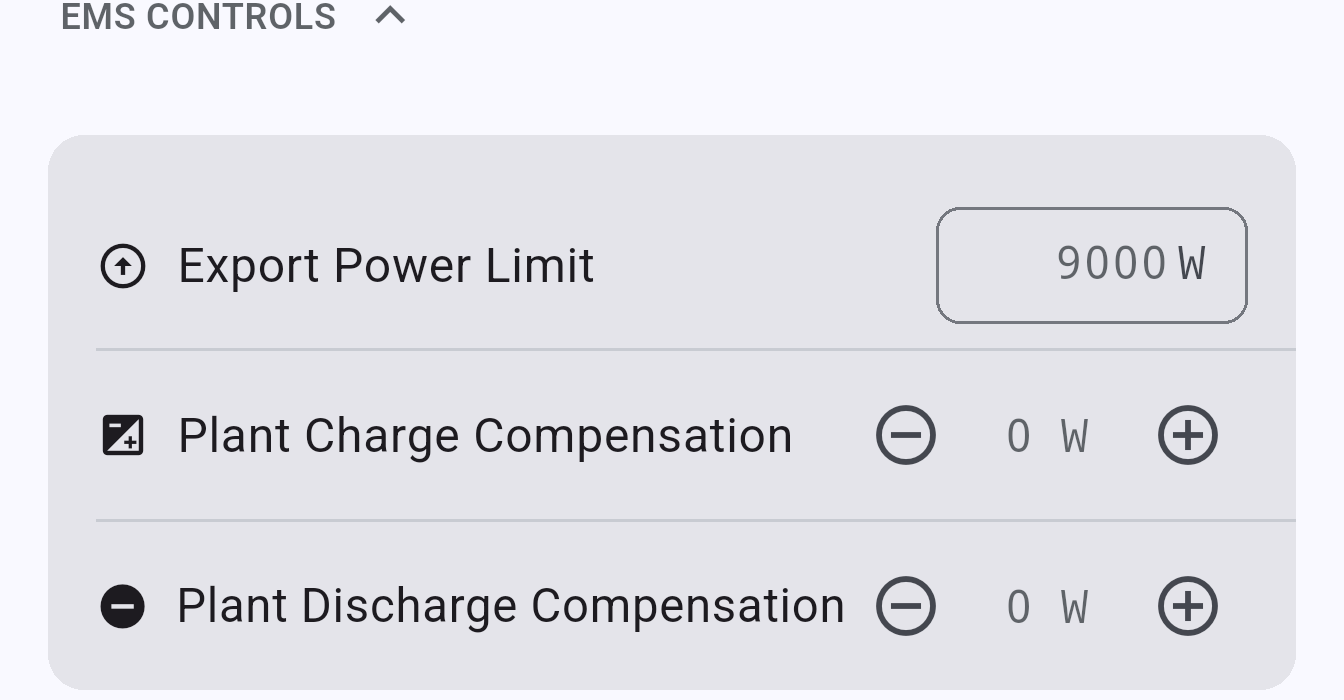Click the Plant Discharge Compensation filled minus icon
This screenshot has height=700, width=1344.
click(123, 606)
